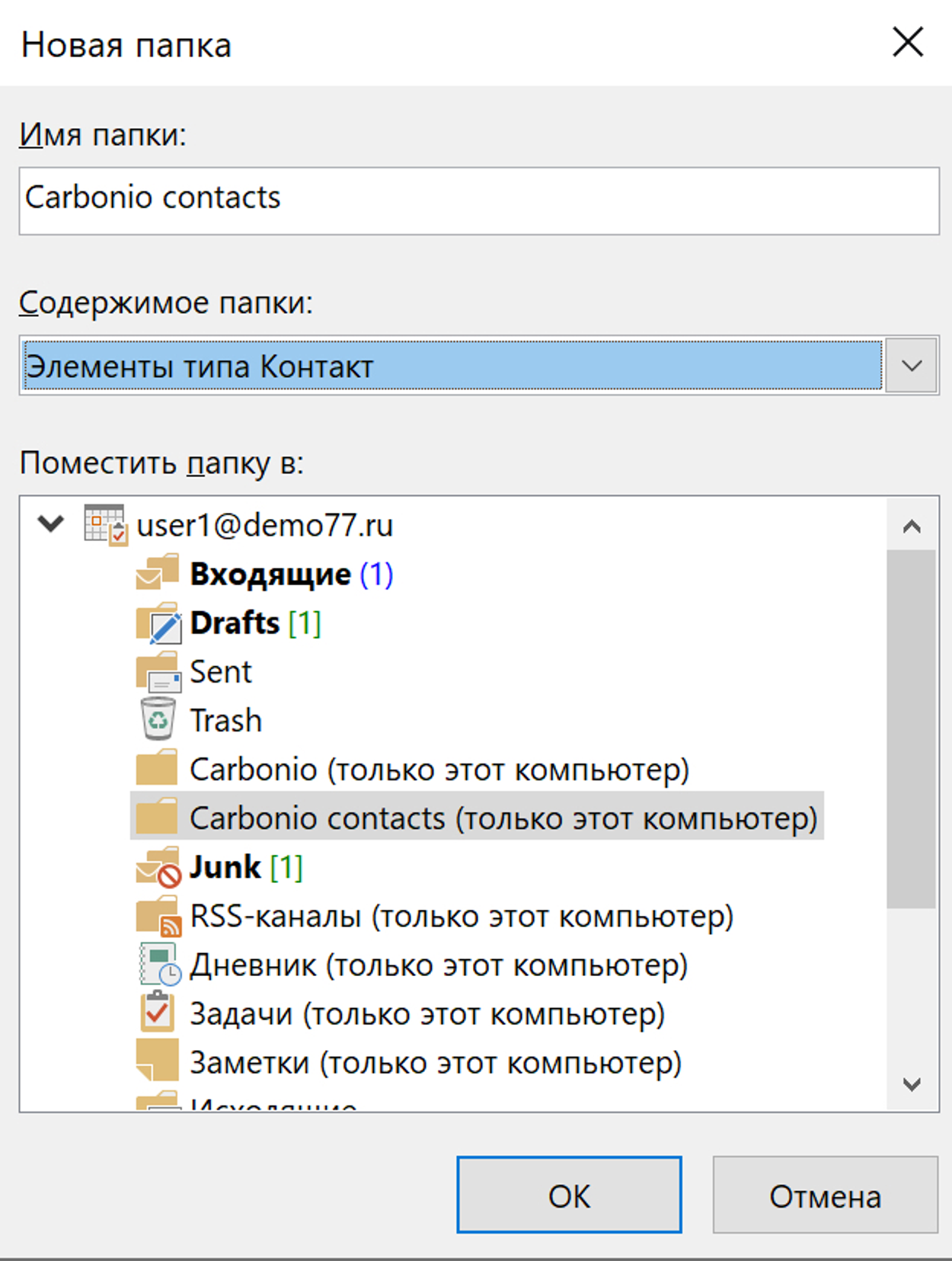
Task: Open the folder contents dropdown arrow
Action: click(911, 366)
